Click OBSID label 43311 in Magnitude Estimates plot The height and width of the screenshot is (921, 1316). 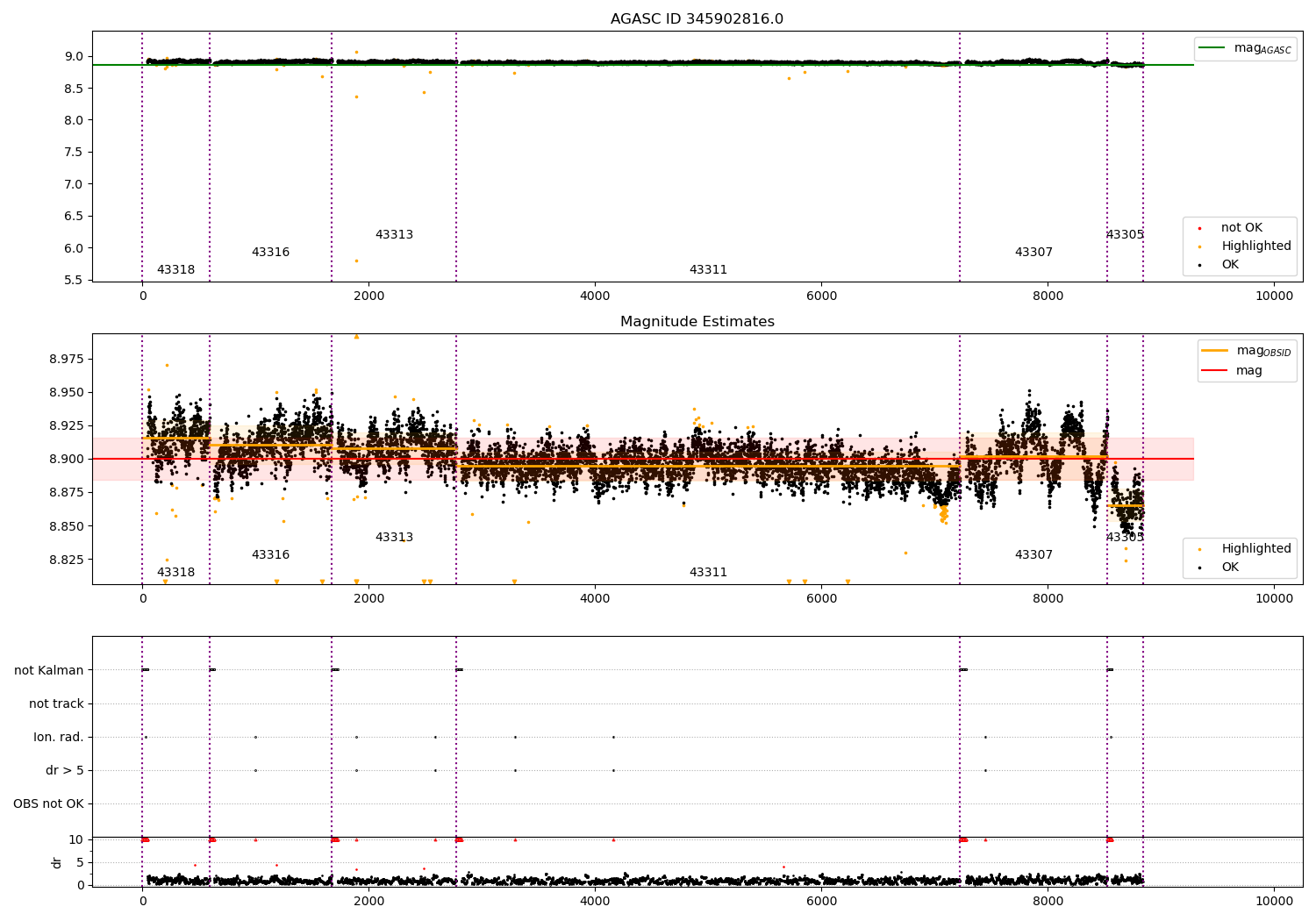coord(708,573)
